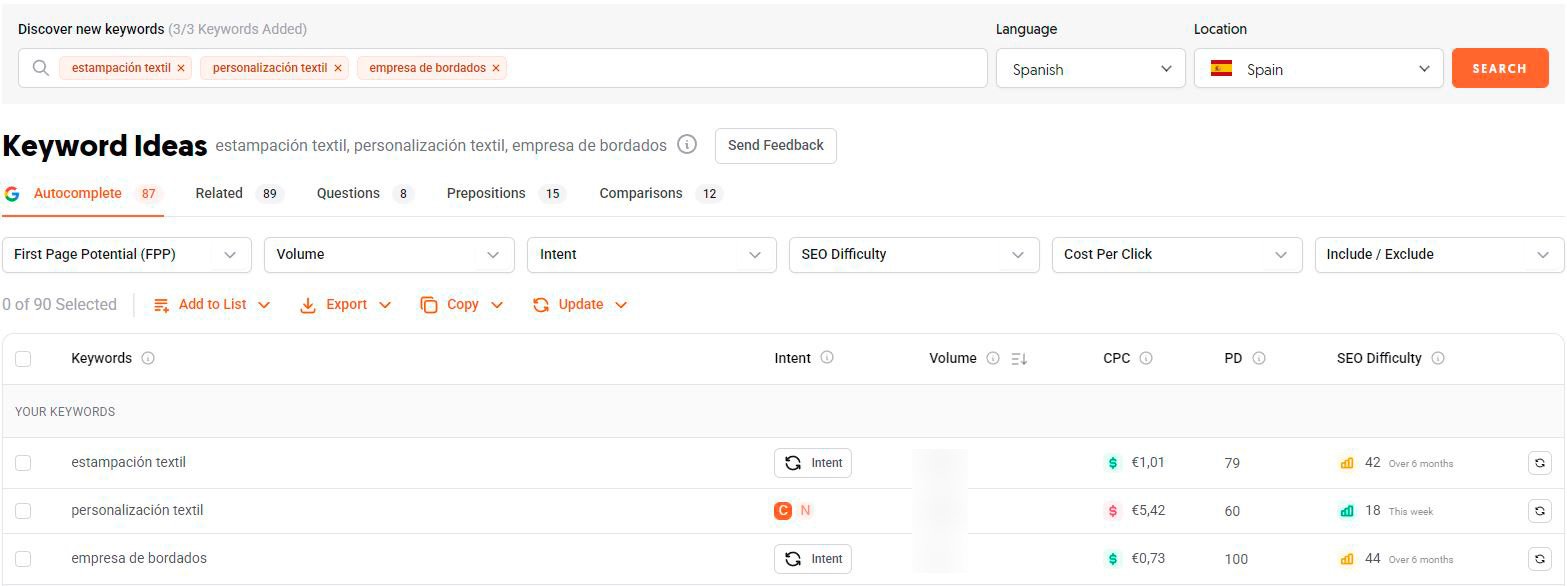Click the commercial intent 'C' badge
This screenshot has height=586, width=1567.
tap(783, 511)
